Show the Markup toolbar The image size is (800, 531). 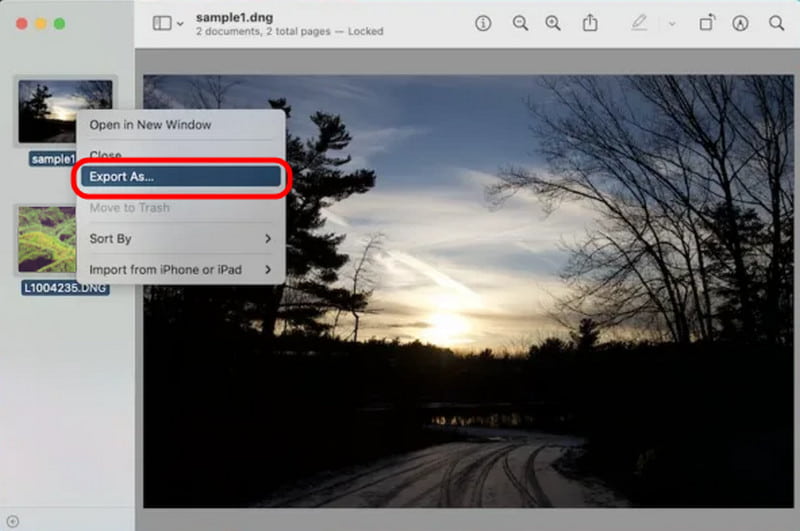[x=740, y=23]
